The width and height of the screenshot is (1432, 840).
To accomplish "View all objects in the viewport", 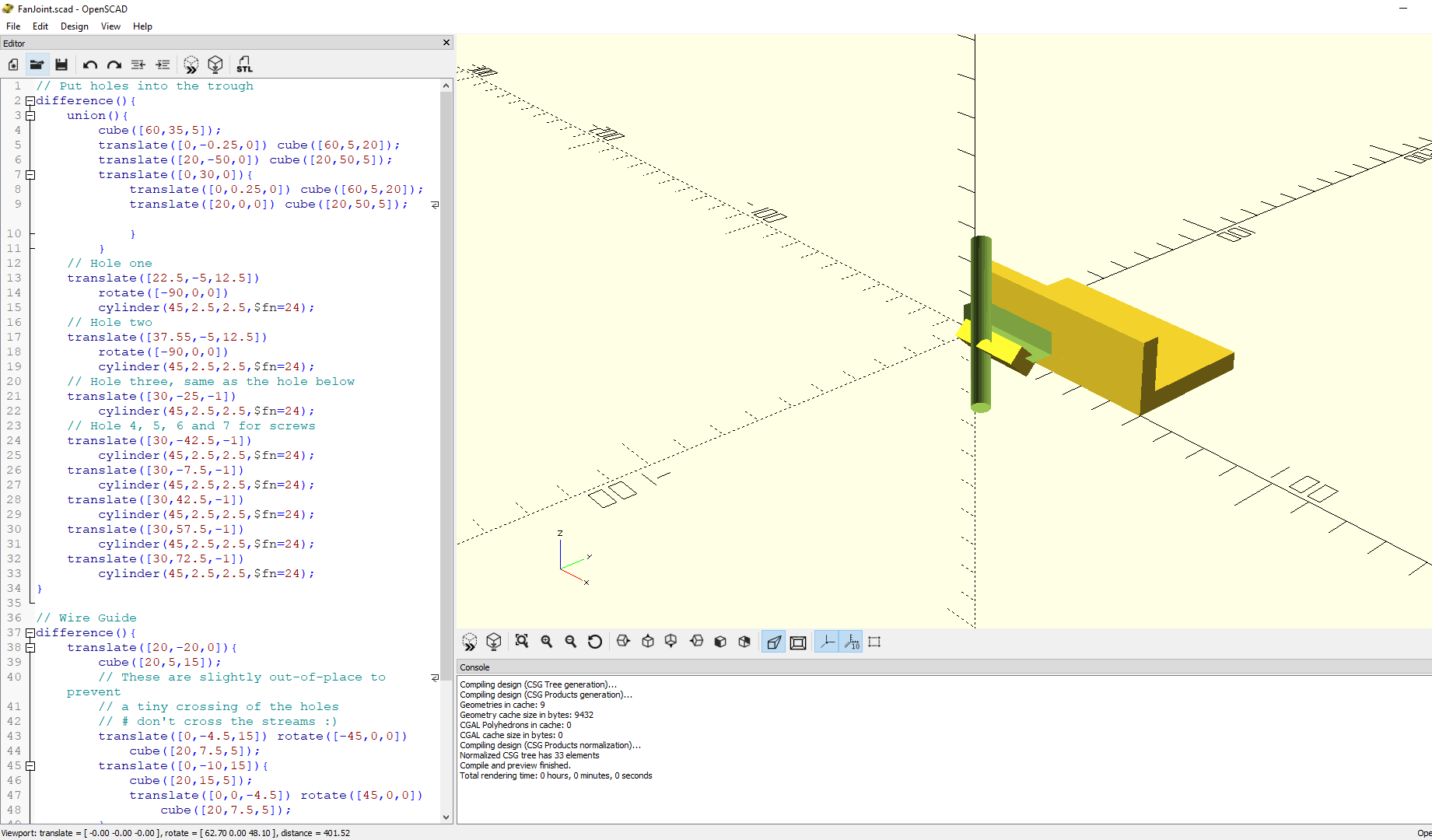I will coord(522,642).
